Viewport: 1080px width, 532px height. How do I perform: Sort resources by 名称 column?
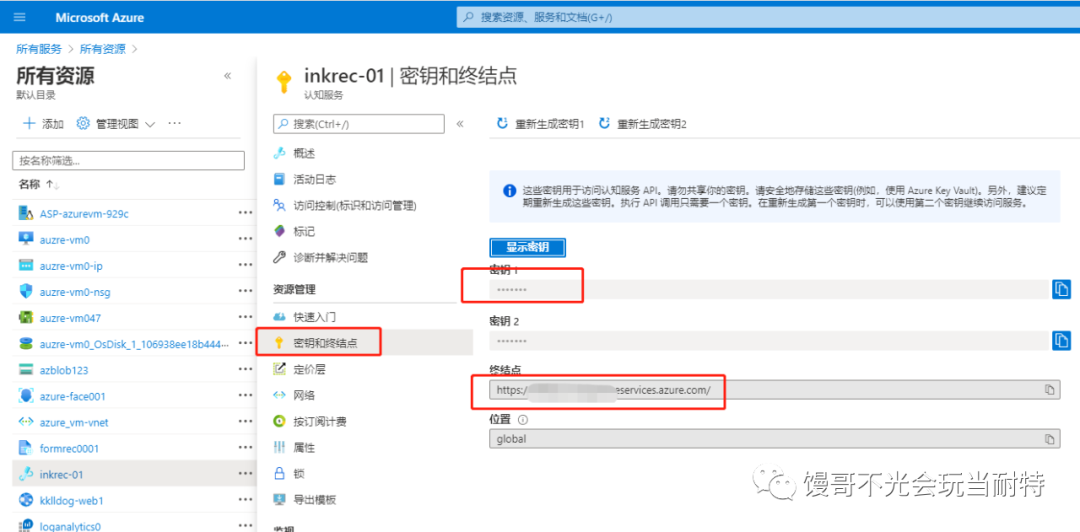click(39, 185)
